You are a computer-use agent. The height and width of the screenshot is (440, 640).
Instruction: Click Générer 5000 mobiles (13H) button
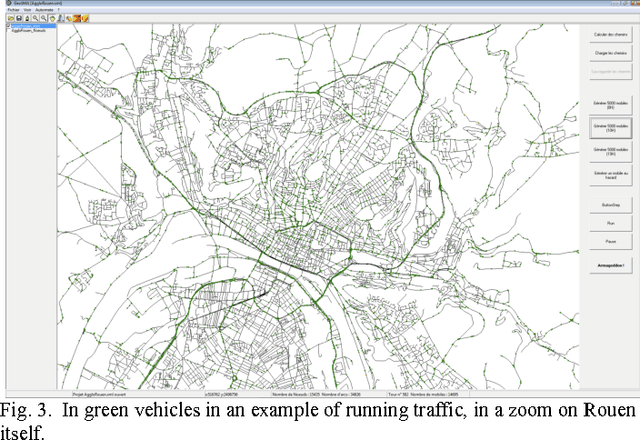611,152
